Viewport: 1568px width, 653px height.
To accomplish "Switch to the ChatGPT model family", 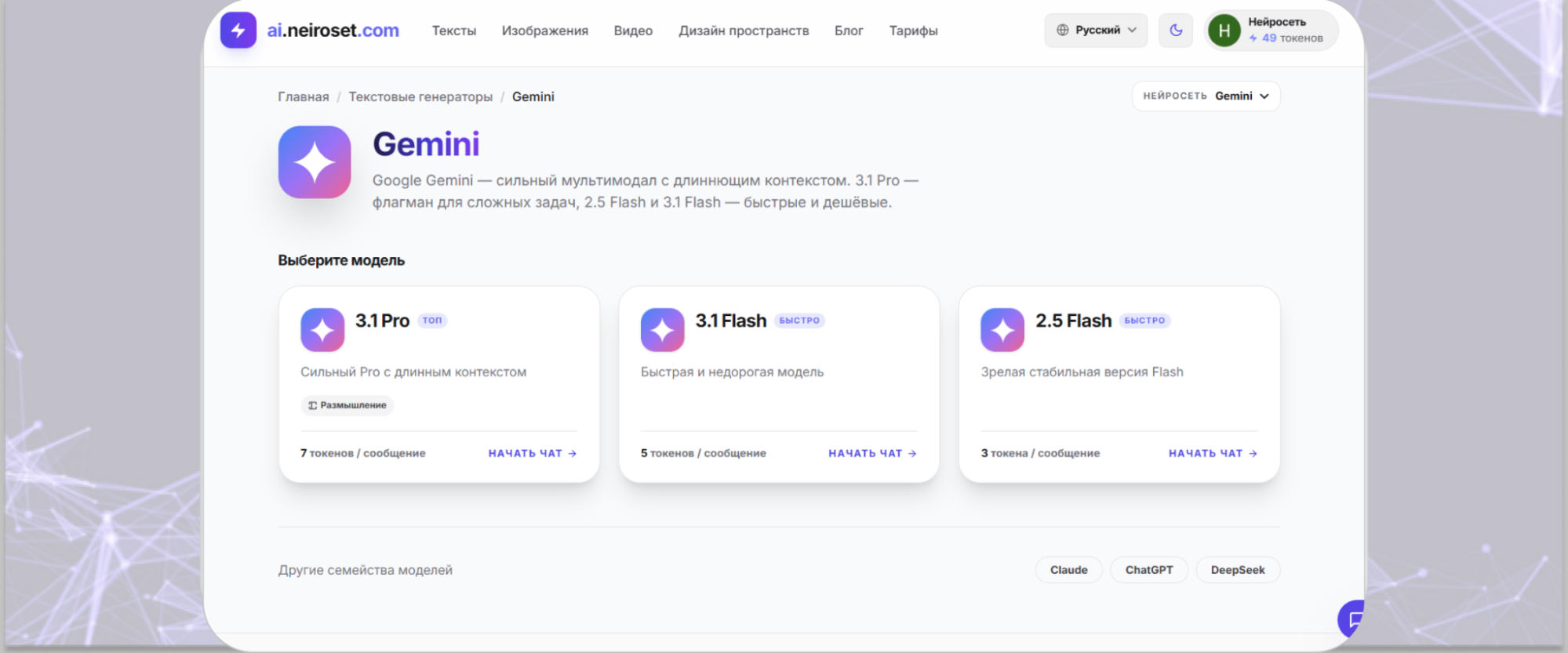I will tap(1149, 570).
